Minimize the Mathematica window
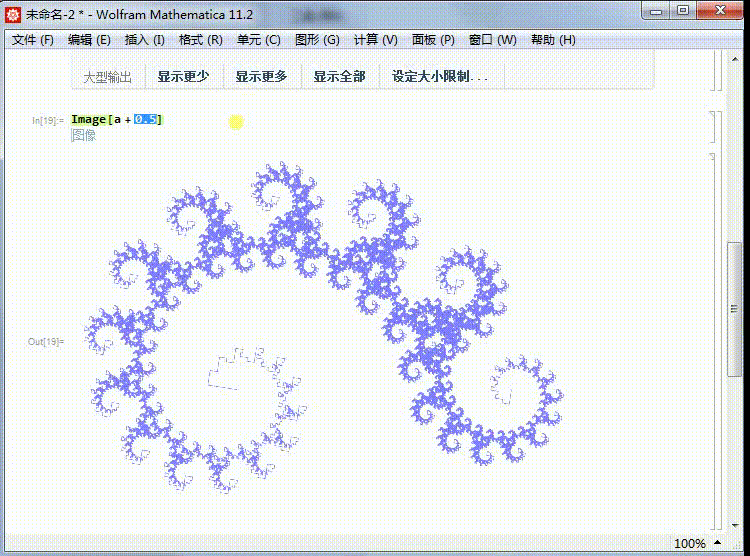 pos(656,11)
